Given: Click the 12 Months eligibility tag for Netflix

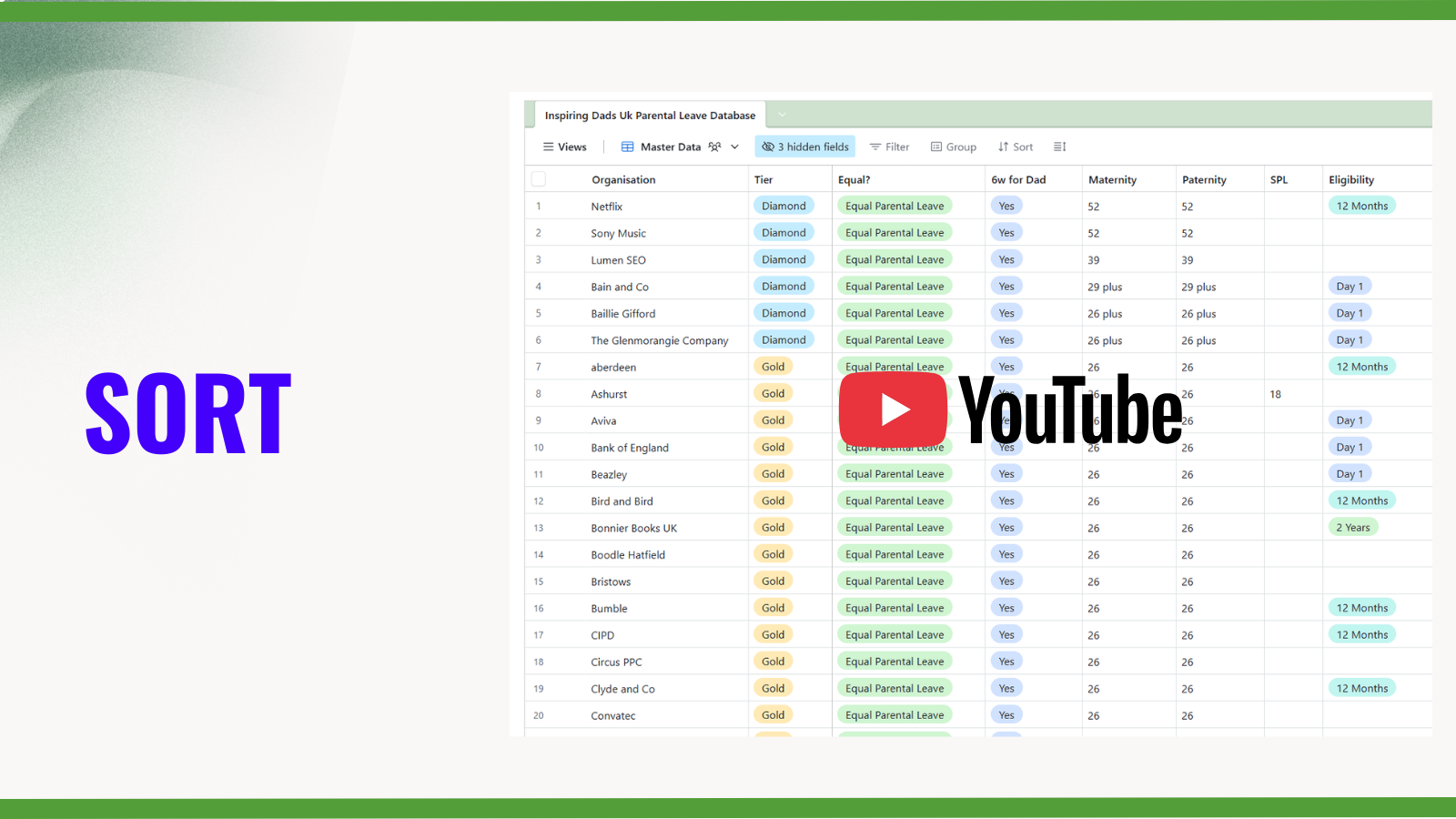Looking at the screenshot, I should point(1362,206).
